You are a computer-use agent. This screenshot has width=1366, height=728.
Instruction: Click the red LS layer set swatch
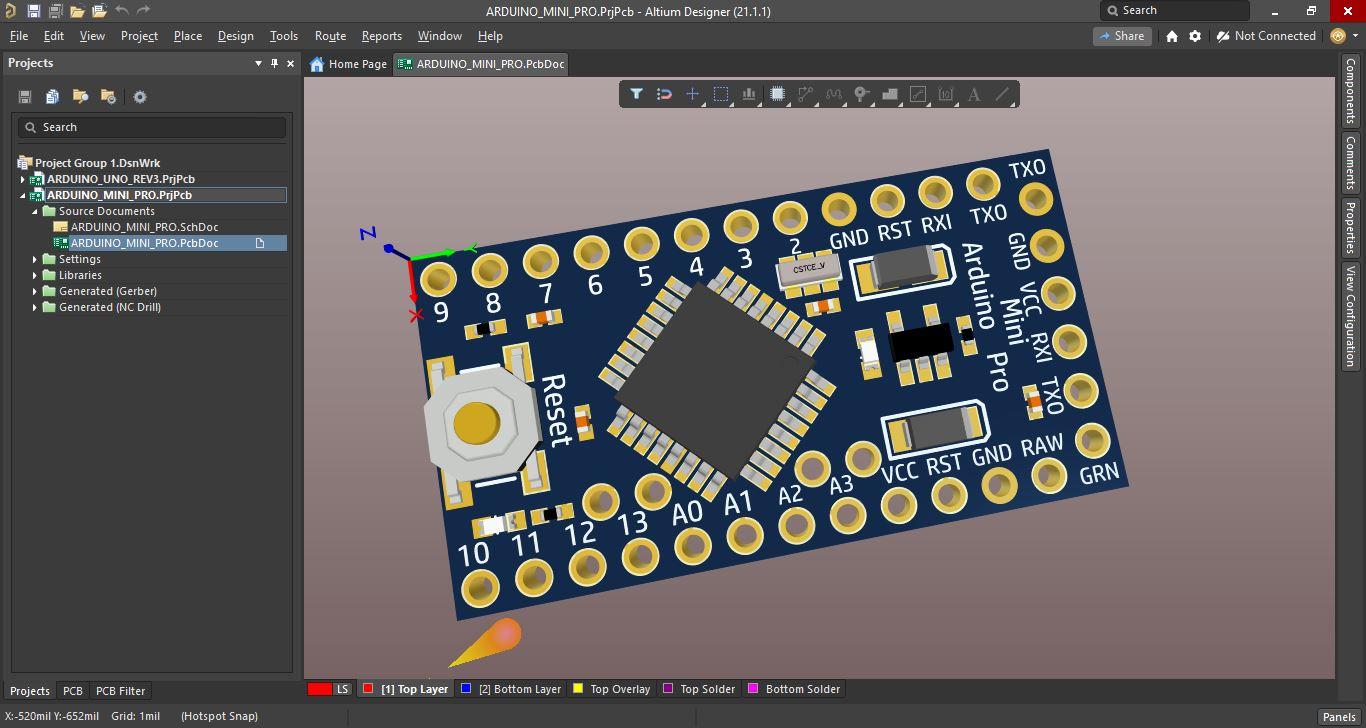point(320,689)
